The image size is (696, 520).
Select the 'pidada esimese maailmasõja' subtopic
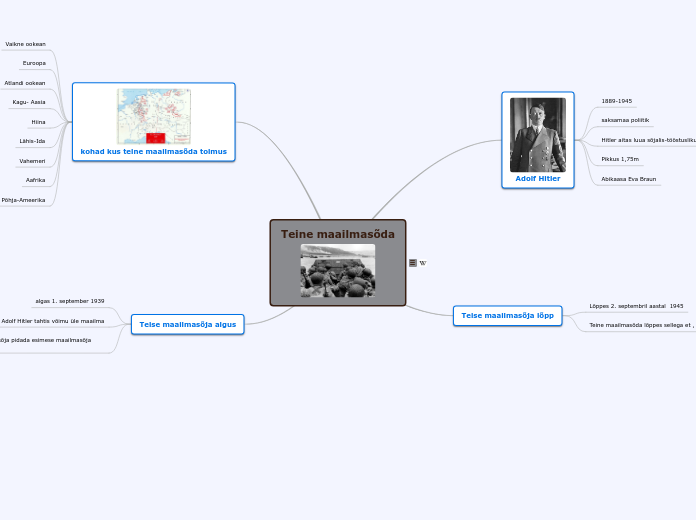[x=45, y=340]
